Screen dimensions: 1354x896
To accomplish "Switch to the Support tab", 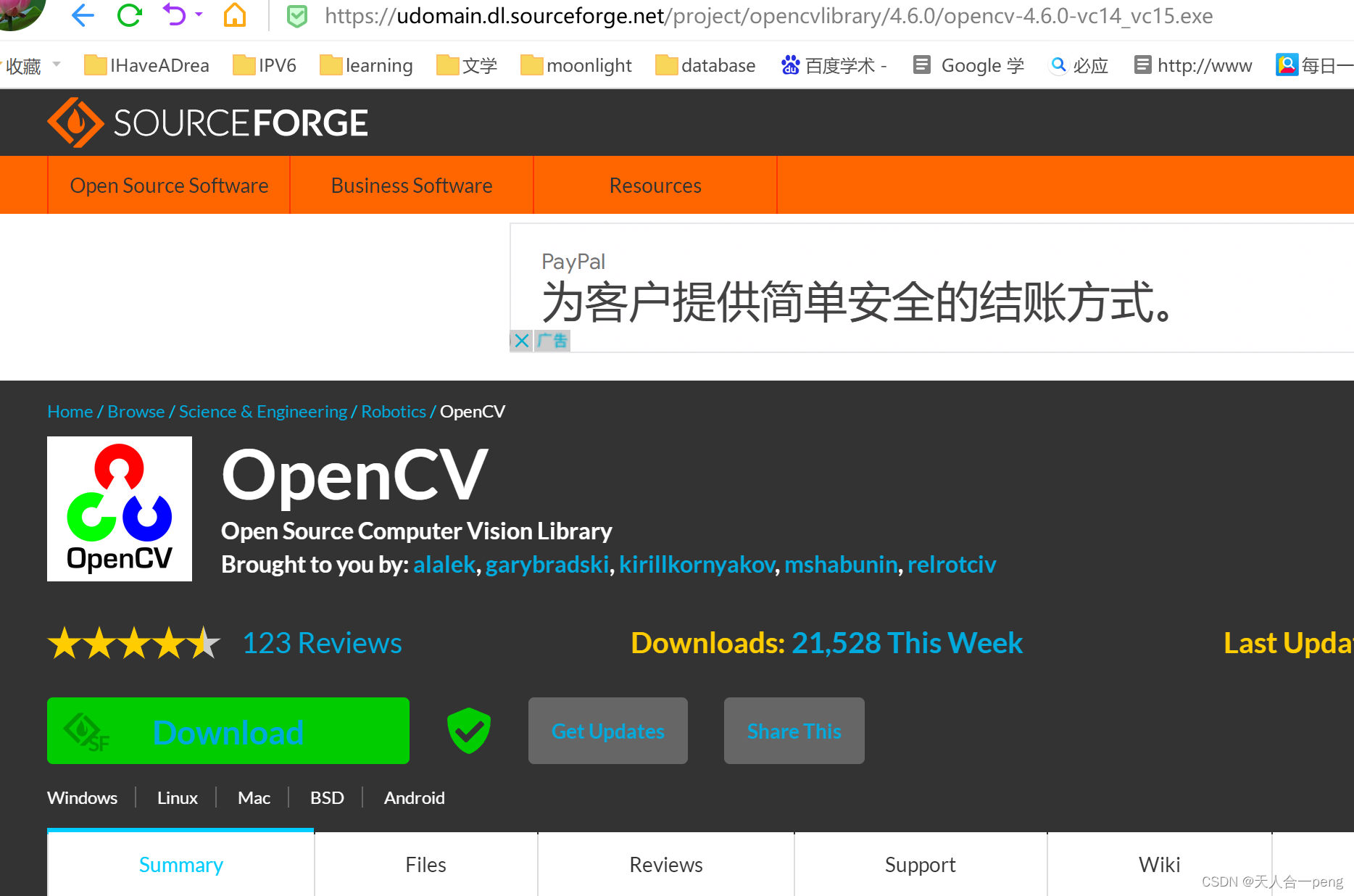I will [x=921, y=864].
